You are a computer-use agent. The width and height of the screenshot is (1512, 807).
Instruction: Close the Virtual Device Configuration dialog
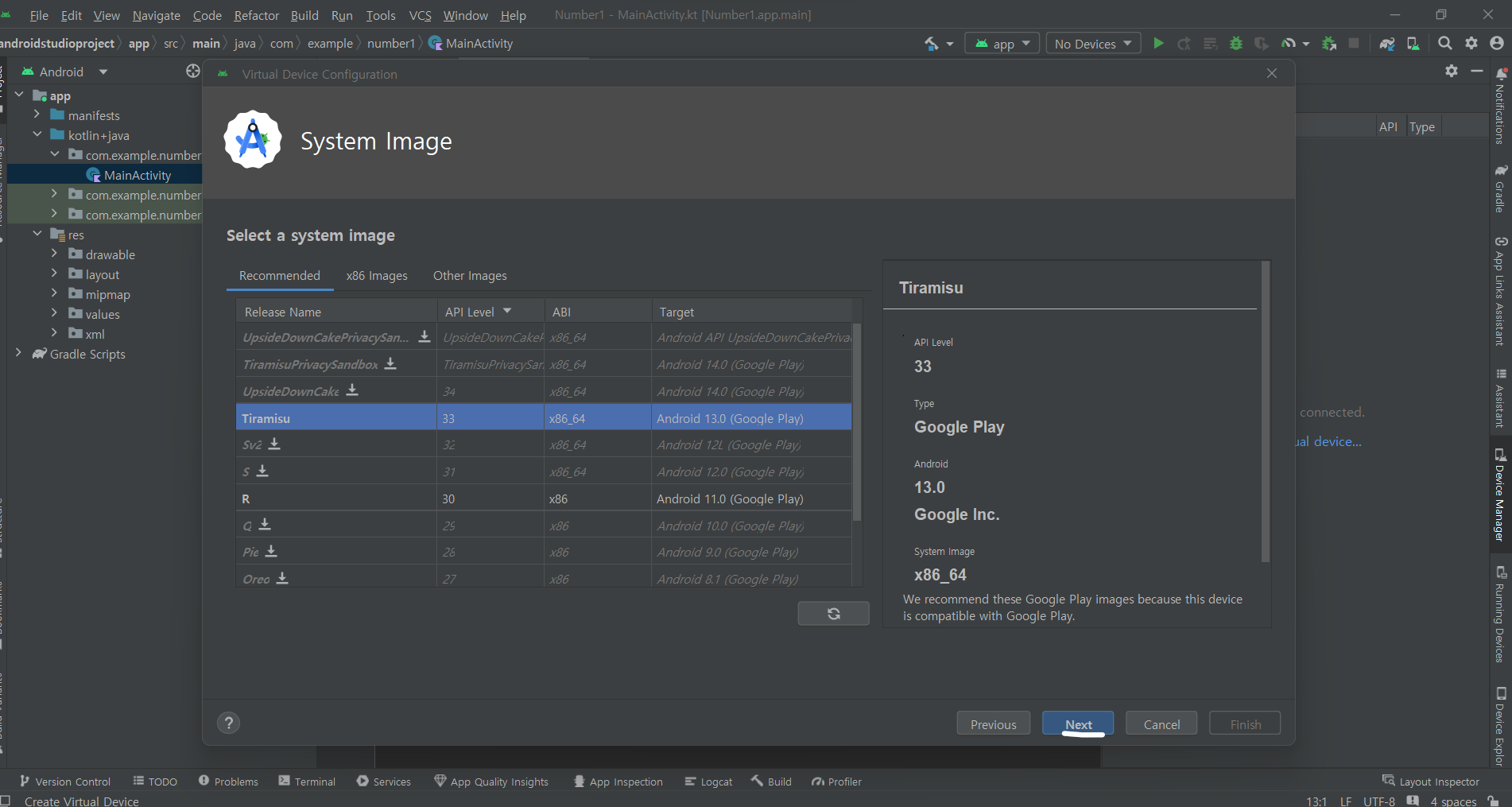(x=1272, y=73)
